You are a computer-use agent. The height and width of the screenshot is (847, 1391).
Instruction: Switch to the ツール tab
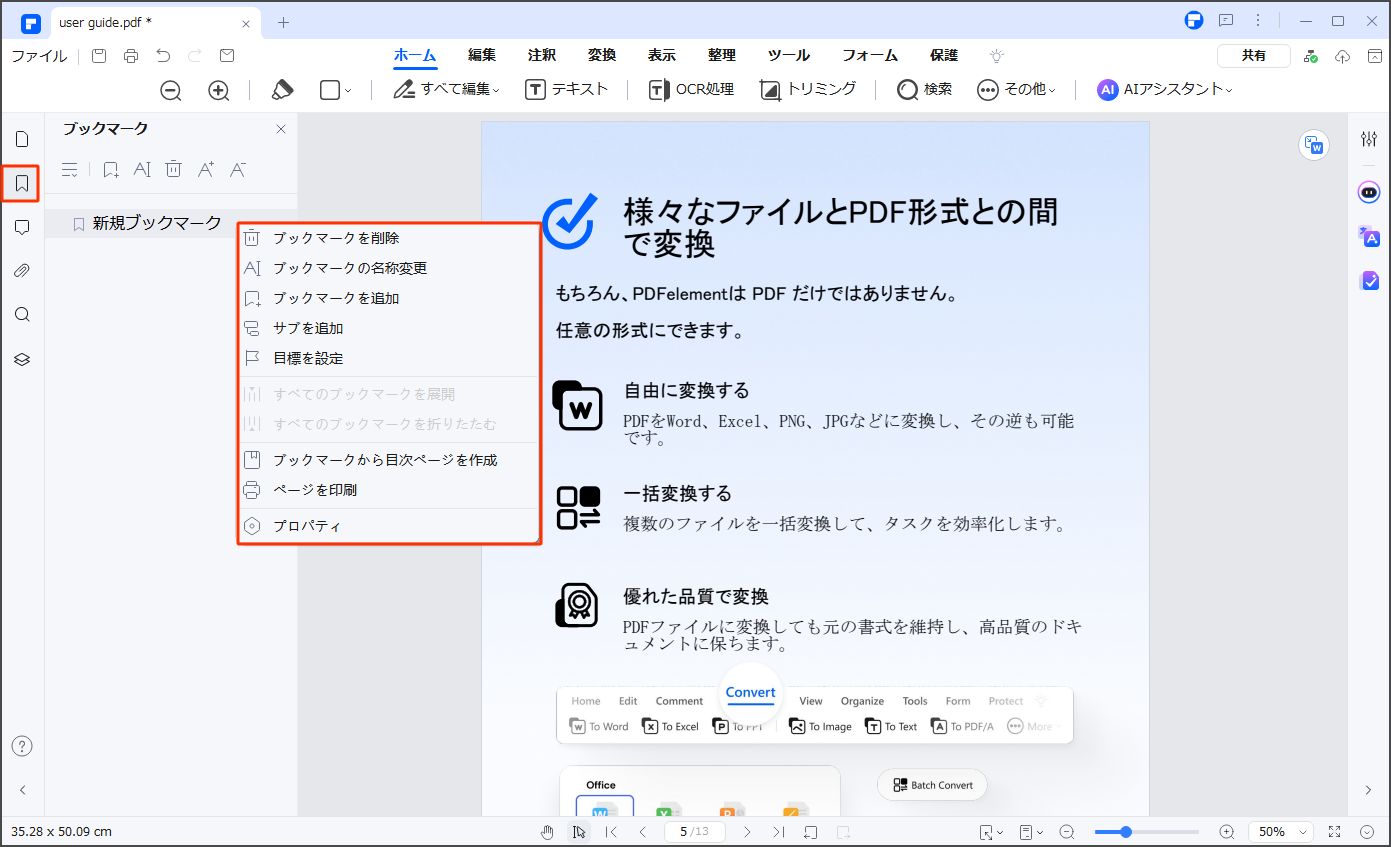coord(789,56)
